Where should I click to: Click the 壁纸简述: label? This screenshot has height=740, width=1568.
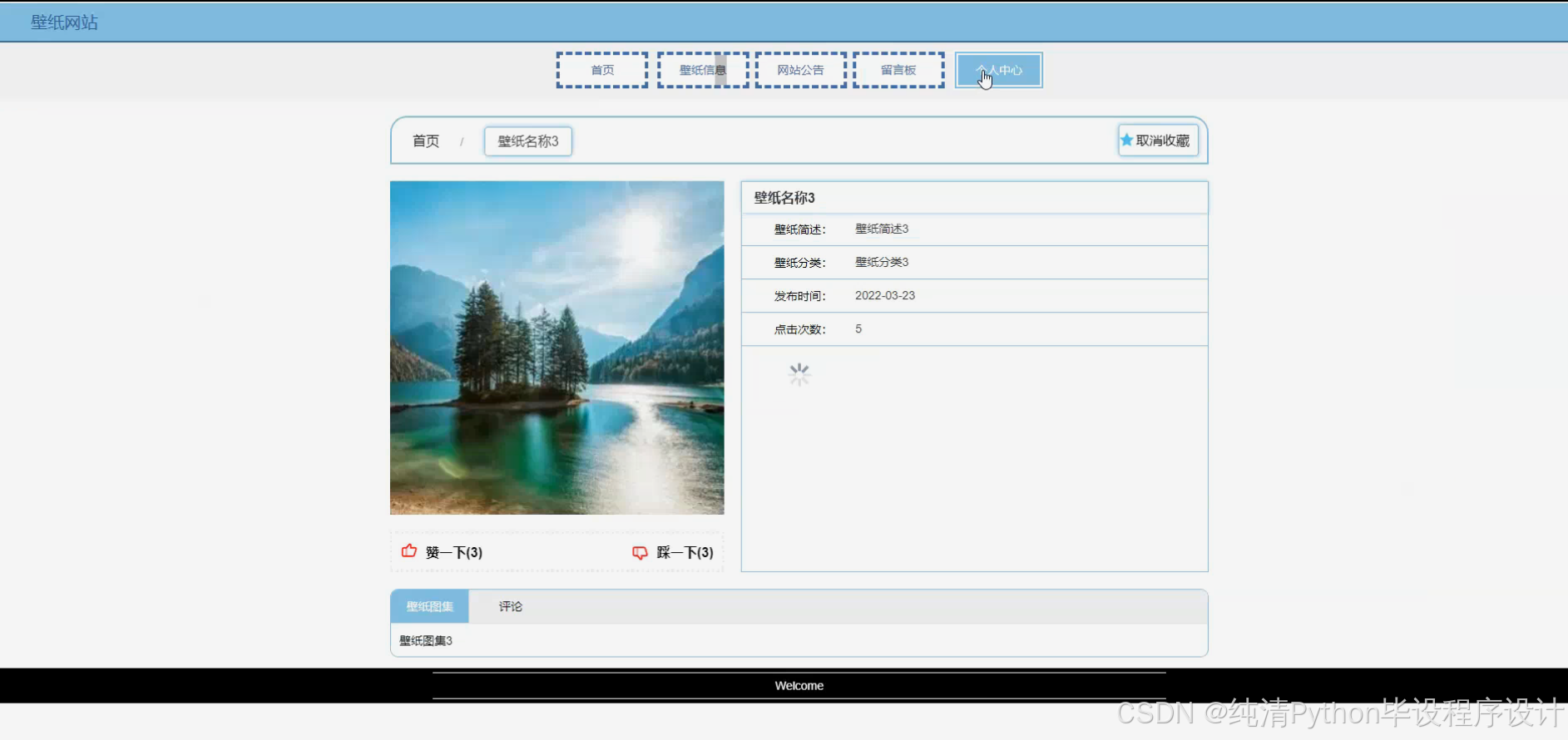click(x=800, y=229)
